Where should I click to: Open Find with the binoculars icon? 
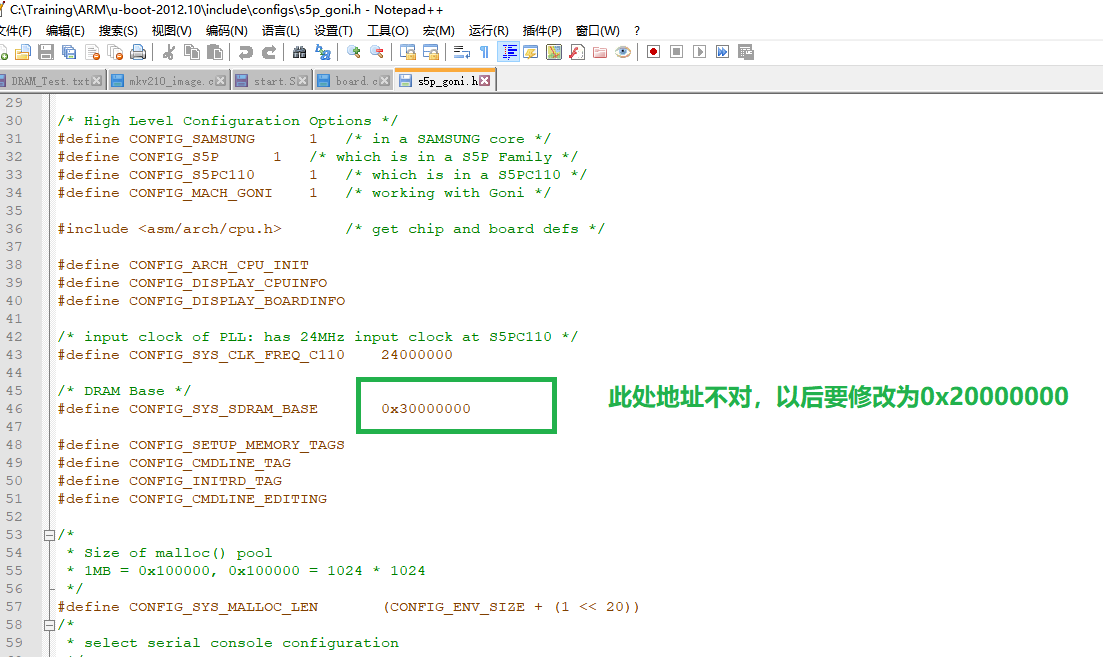(300, 52)
